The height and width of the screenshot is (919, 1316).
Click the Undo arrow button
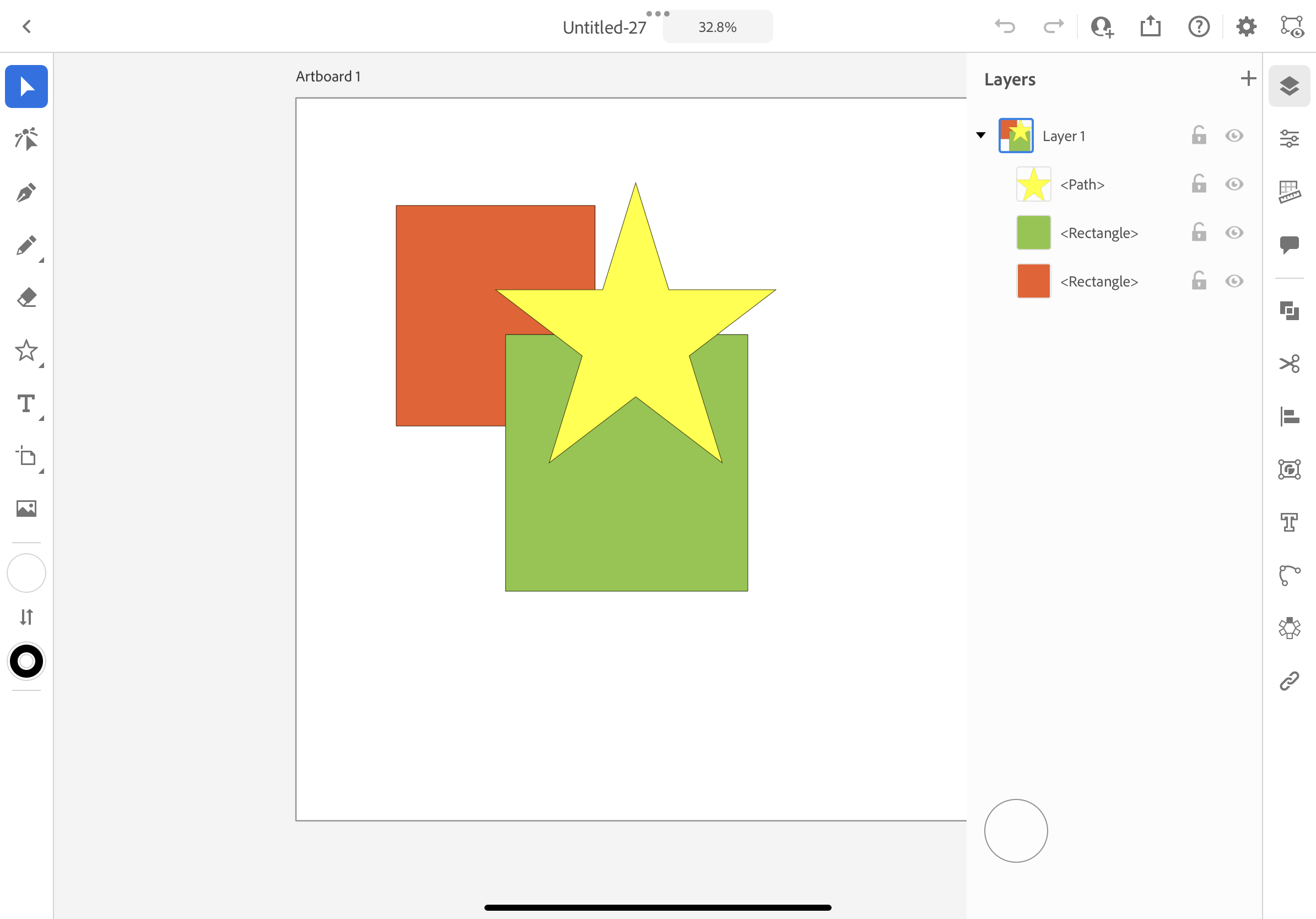(x=1005, y=26)
